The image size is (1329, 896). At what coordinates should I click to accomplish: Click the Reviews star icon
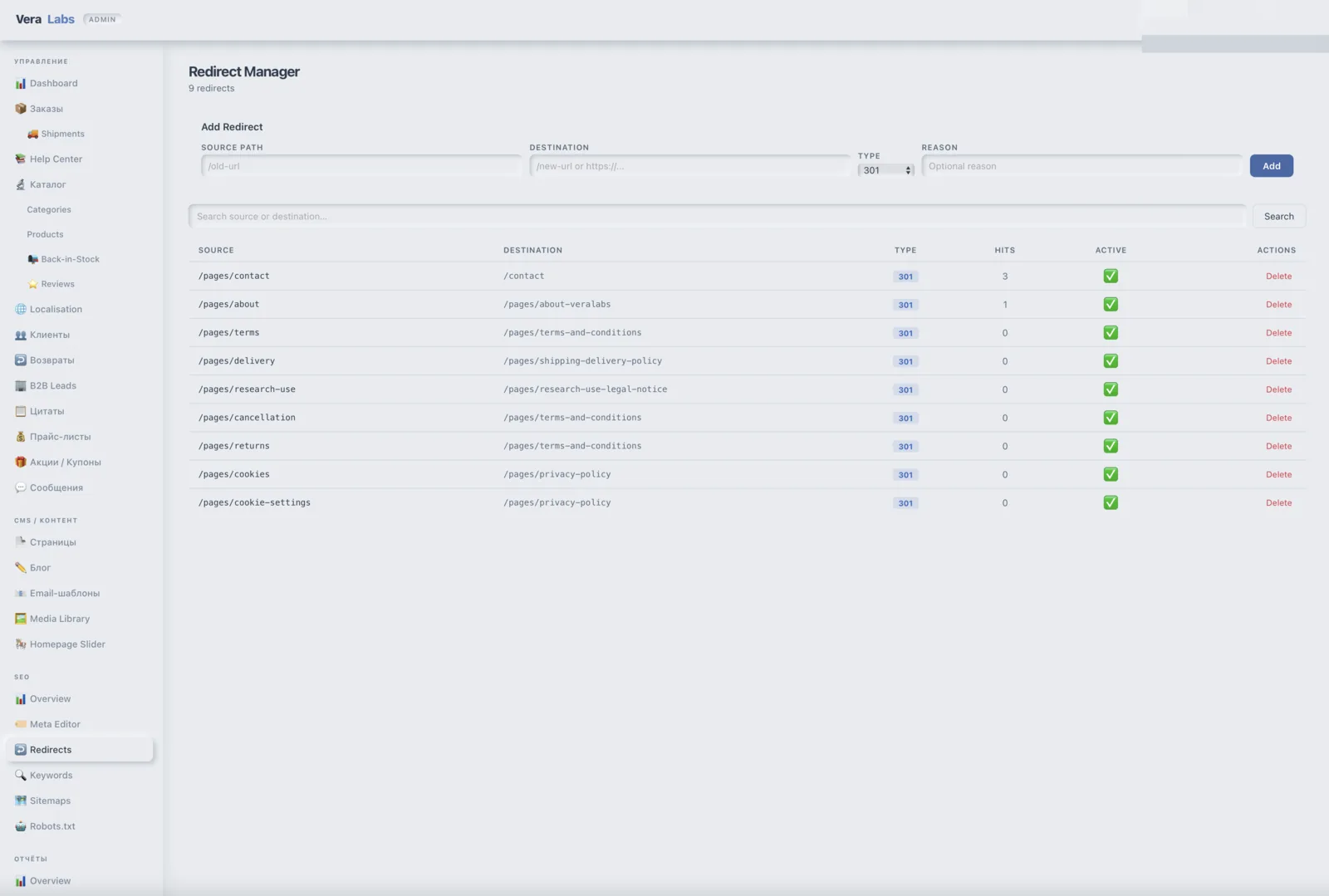point(32,284)
